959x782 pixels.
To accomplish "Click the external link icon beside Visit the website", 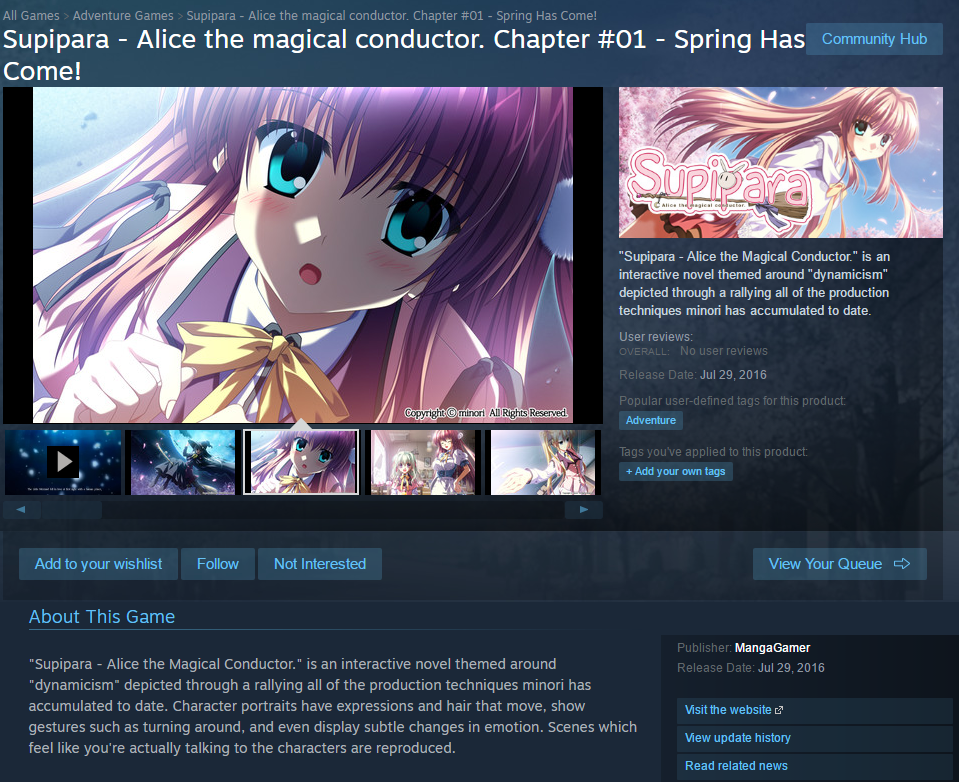I will (779, 710).
